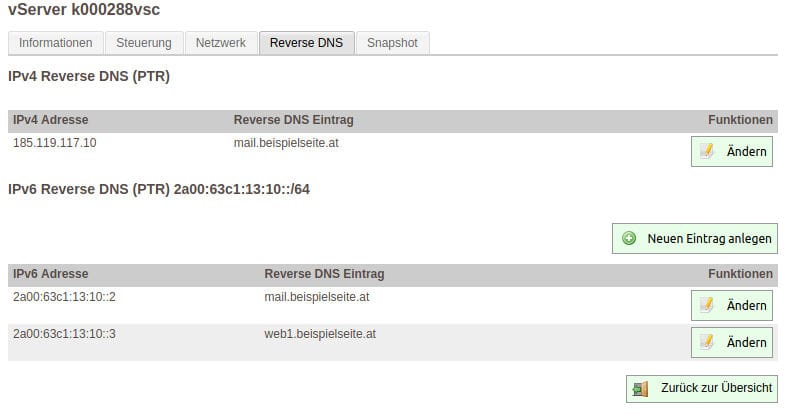Click the pencil icon for 185.119.117.10

pyautogui.click(x=707, y=152)
